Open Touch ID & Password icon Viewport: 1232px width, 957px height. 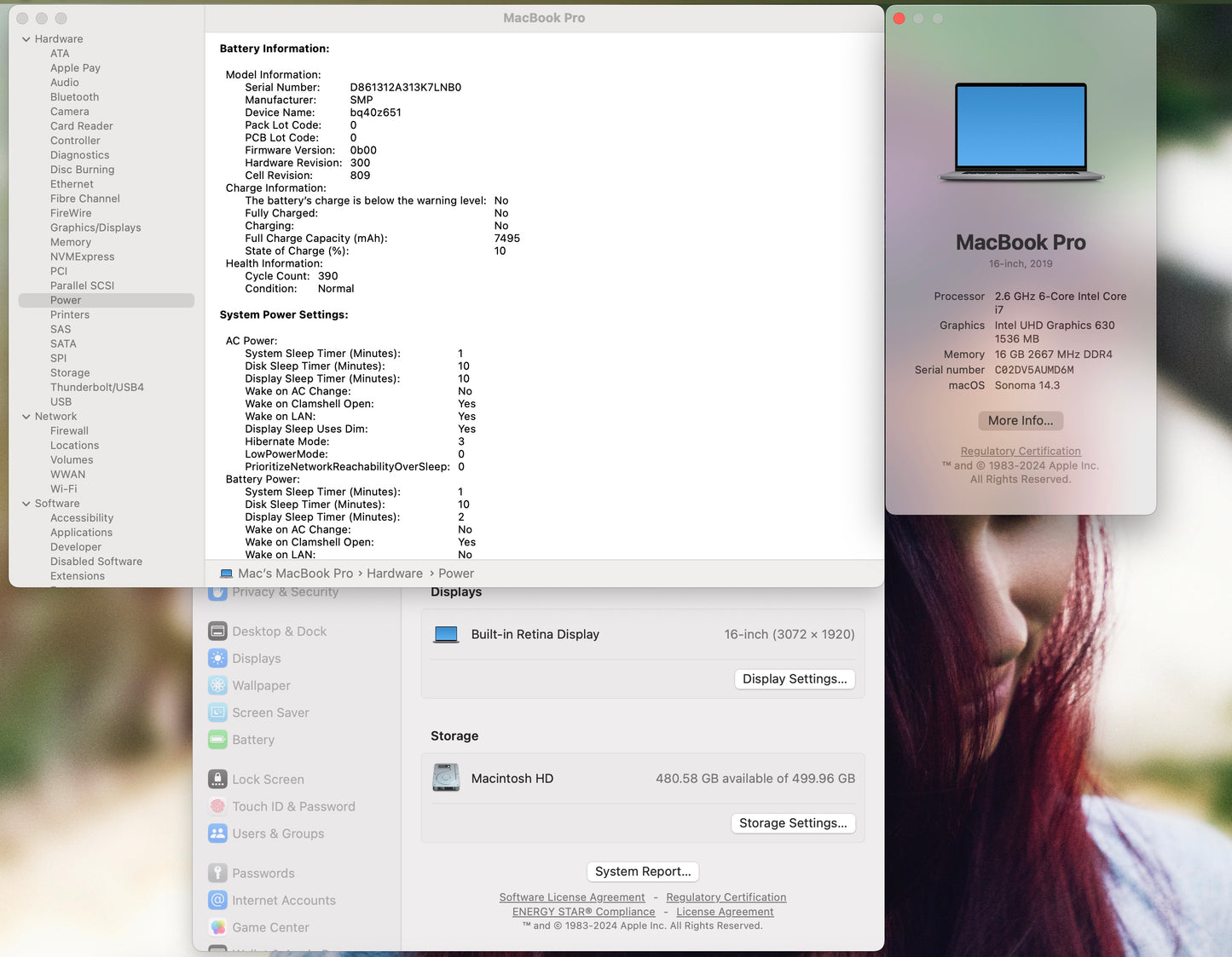coord(217,807)
